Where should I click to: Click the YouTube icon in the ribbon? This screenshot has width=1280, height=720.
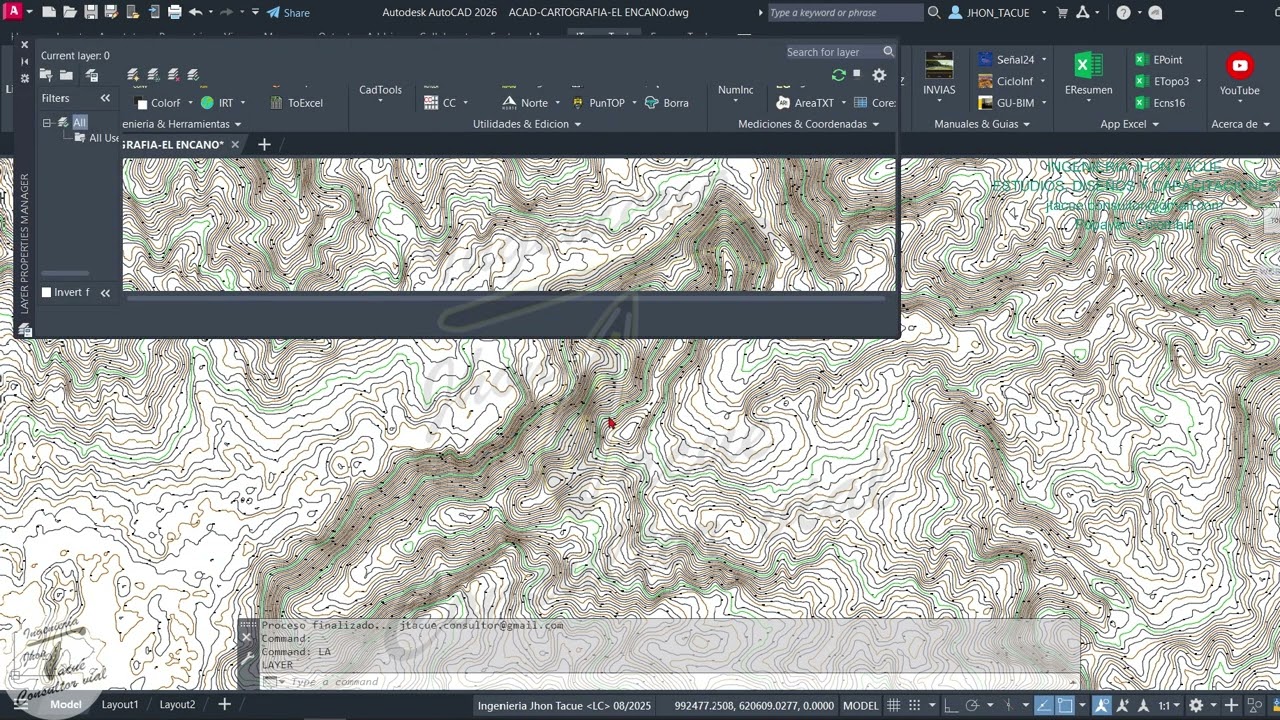1239,67
